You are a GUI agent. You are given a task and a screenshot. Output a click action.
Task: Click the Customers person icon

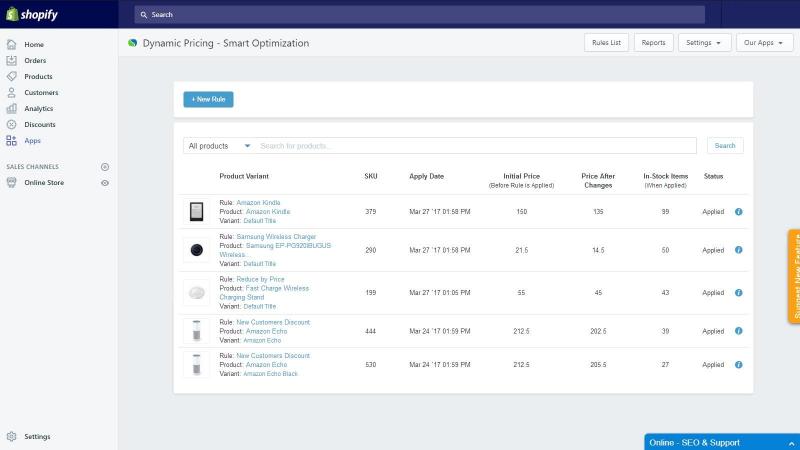pyautogui.click(x=11, y=92)
